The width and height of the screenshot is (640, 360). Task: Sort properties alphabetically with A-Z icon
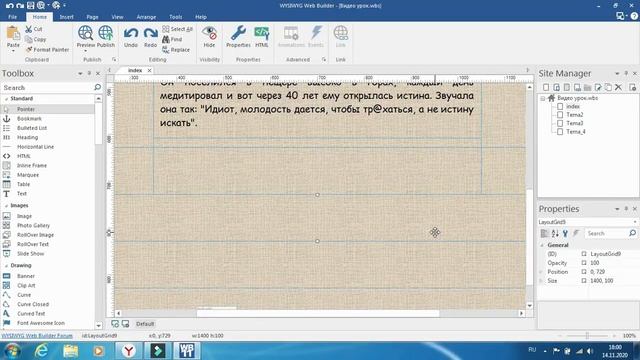[x=555, y=233]
